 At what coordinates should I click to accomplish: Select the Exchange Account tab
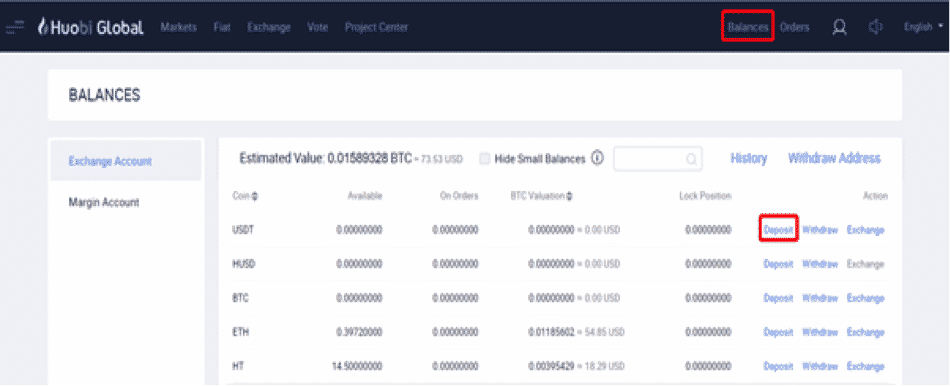coord(125,161)
